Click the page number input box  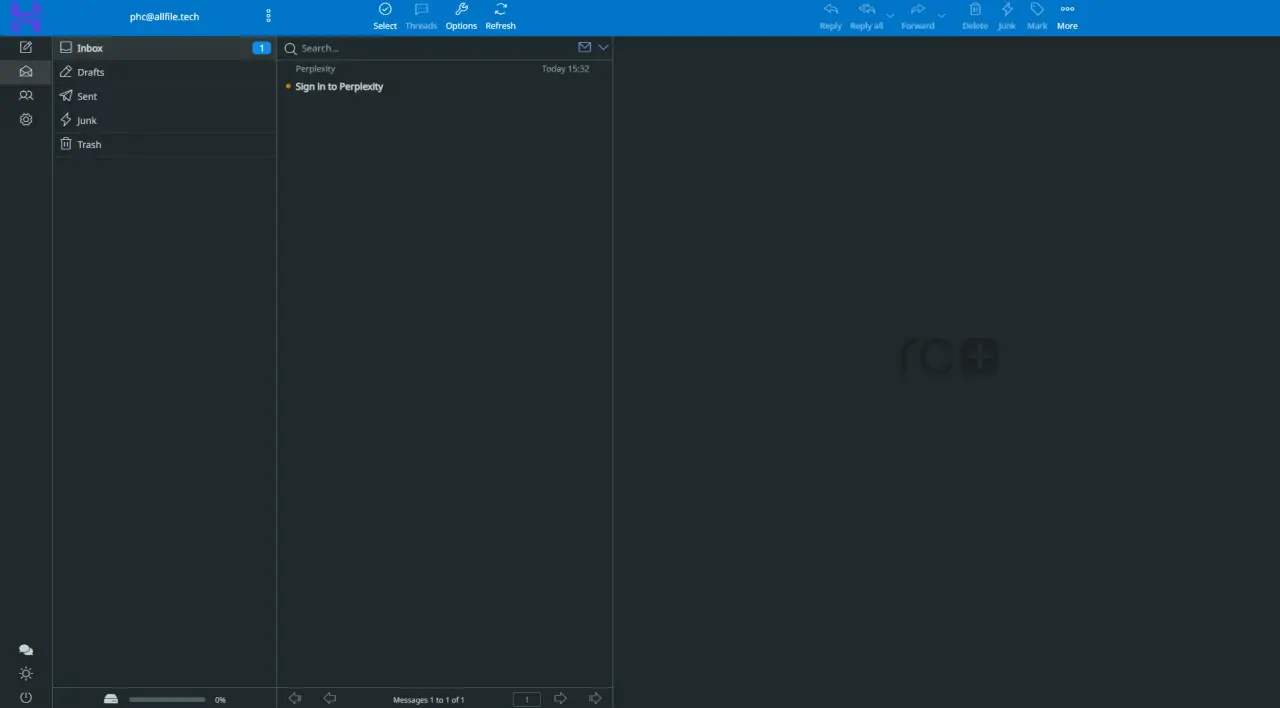click(x=527, y=699)
